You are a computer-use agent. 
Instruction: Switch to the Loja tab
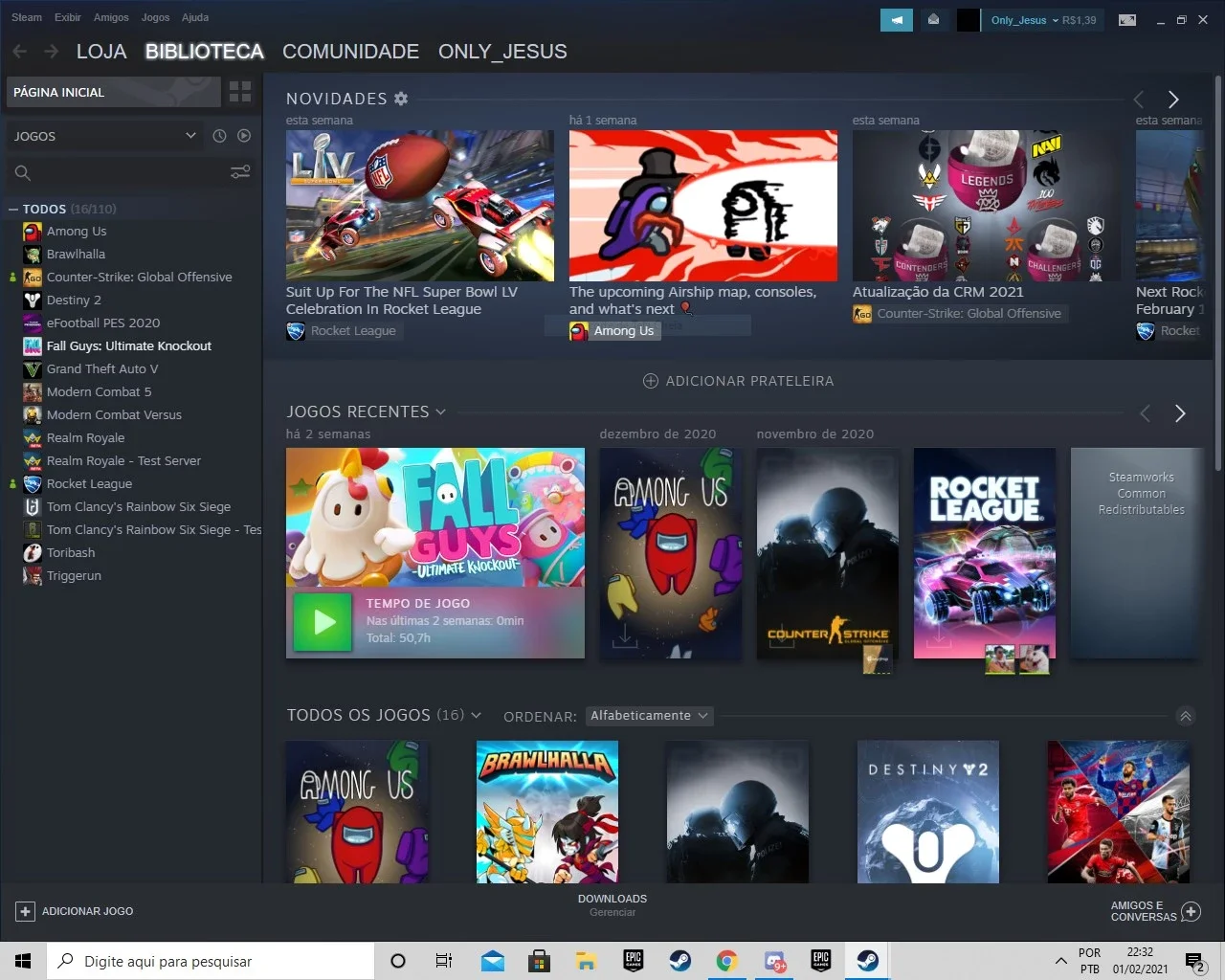click(x=101, y=52)
